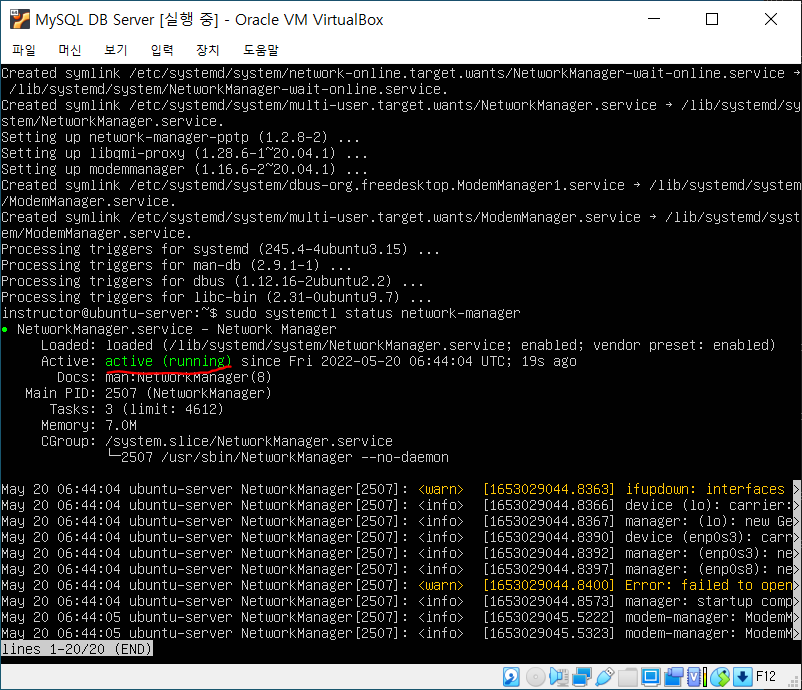Click the optical disc drive status icon
The width and height of the screenshot is (802, 690).
coord(535,677)
